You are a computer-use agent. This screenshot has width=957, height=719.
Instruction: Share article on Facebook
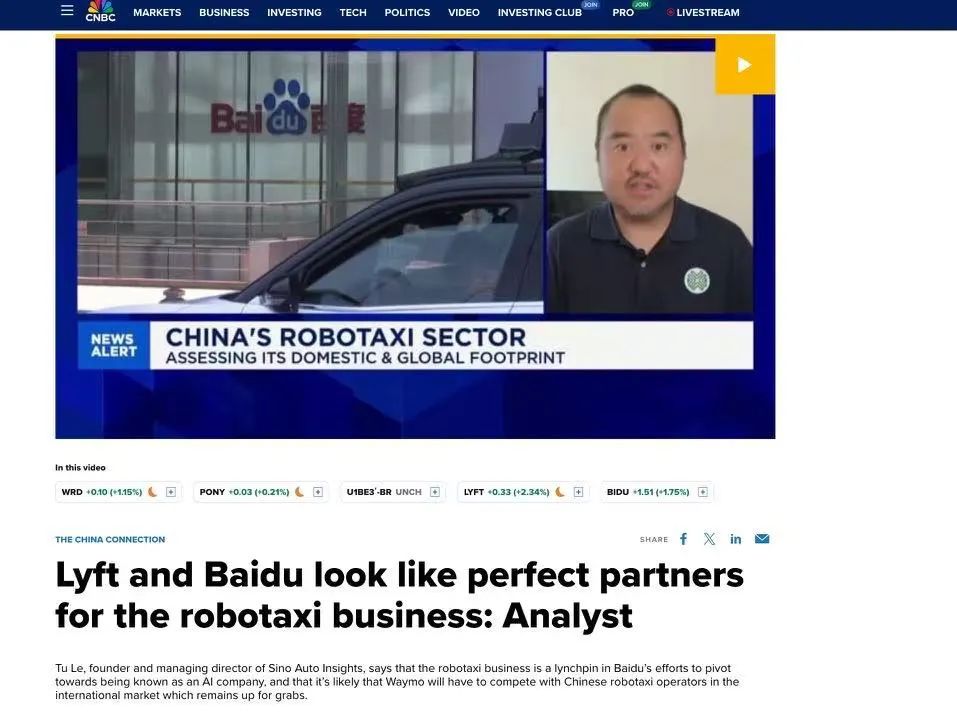click(x=684, y=539)
